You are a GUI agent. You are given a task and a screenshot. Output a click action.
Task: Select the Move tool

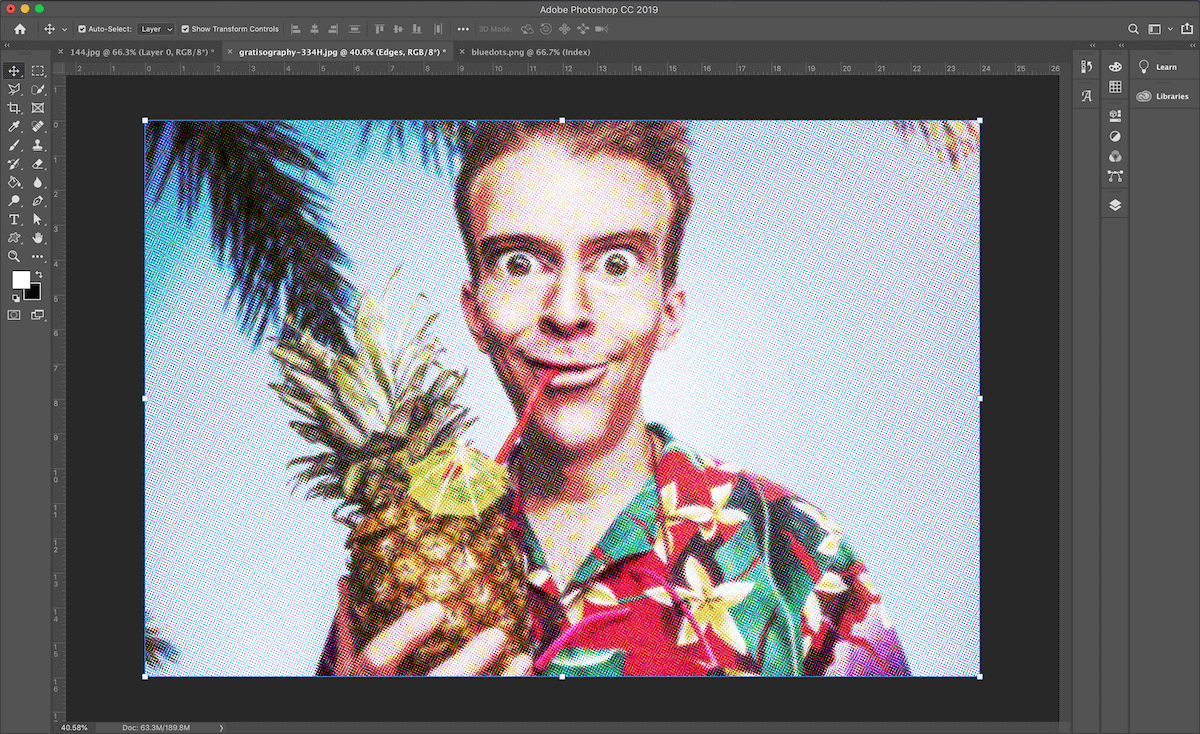(14, 70)
